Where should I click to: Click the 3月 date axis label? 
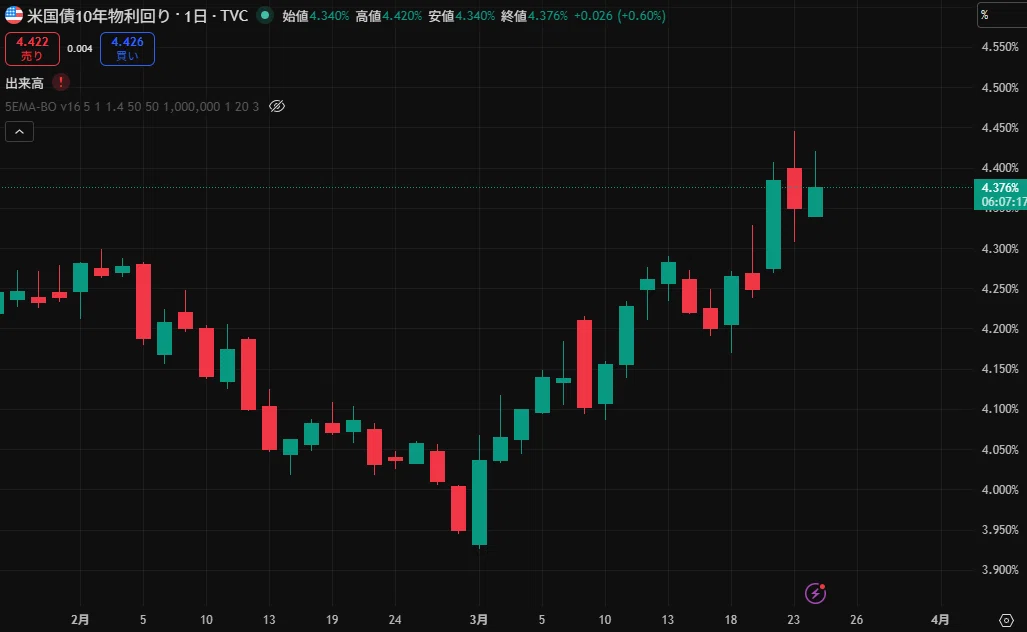pyautogui.click(x=479, y=620)
